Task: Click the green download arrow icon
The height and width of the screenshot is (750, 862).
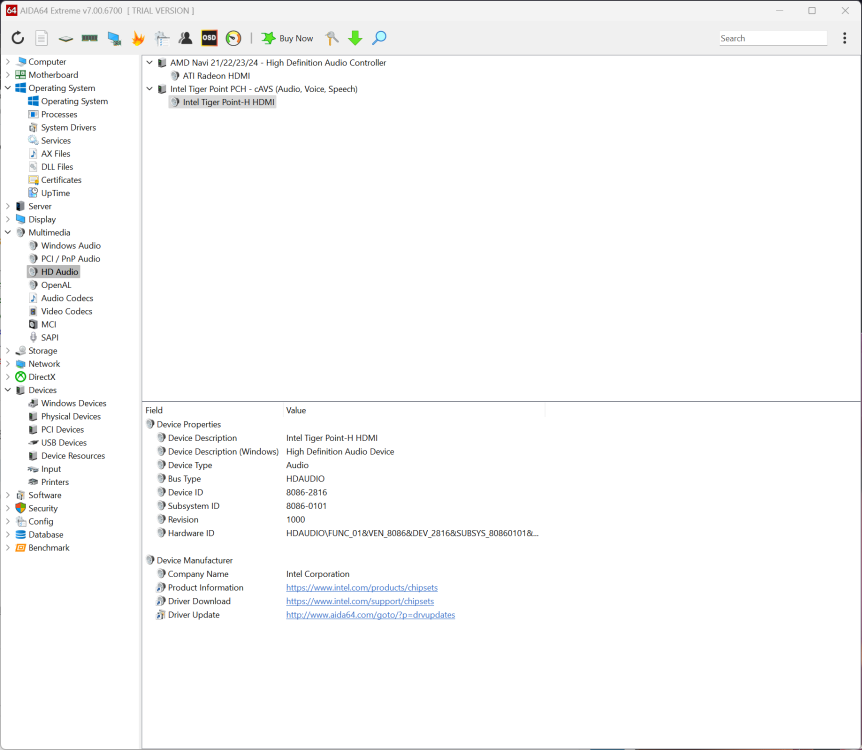Action: coord(355,38)
